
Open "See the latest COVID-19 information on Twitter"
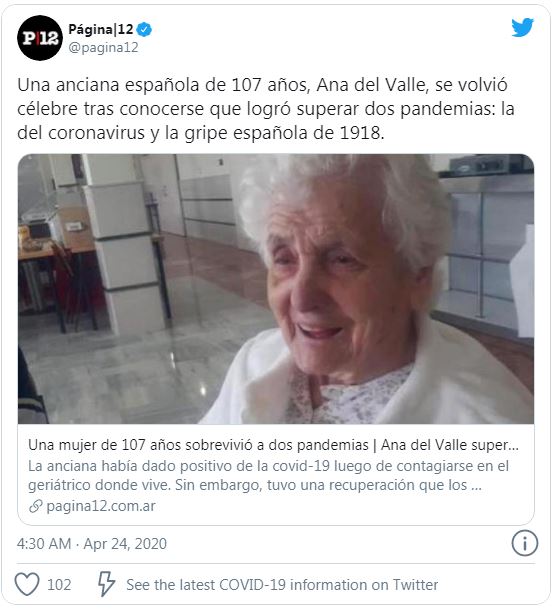click(x=282, y=585)
